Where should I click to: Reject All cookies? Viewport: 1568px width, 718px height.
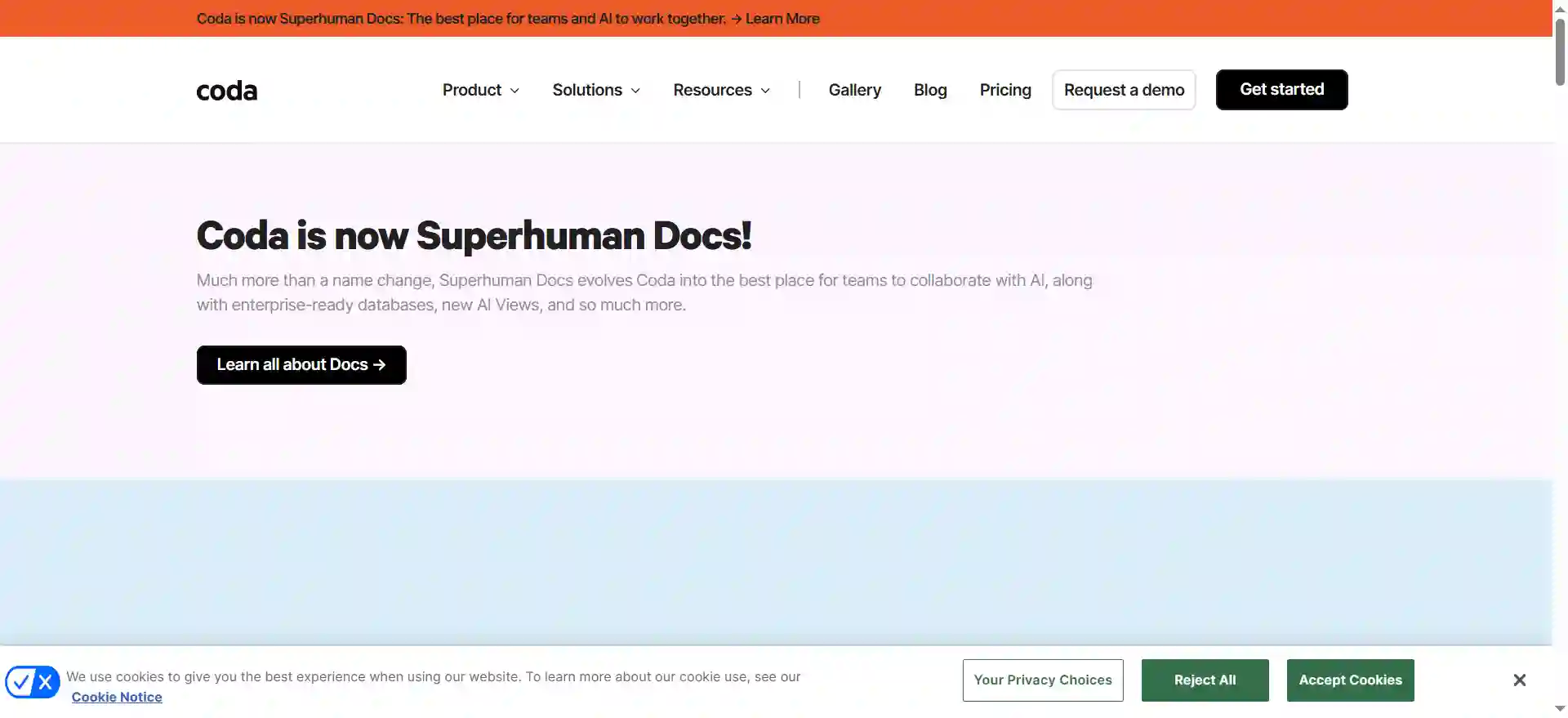(1205, 680)
